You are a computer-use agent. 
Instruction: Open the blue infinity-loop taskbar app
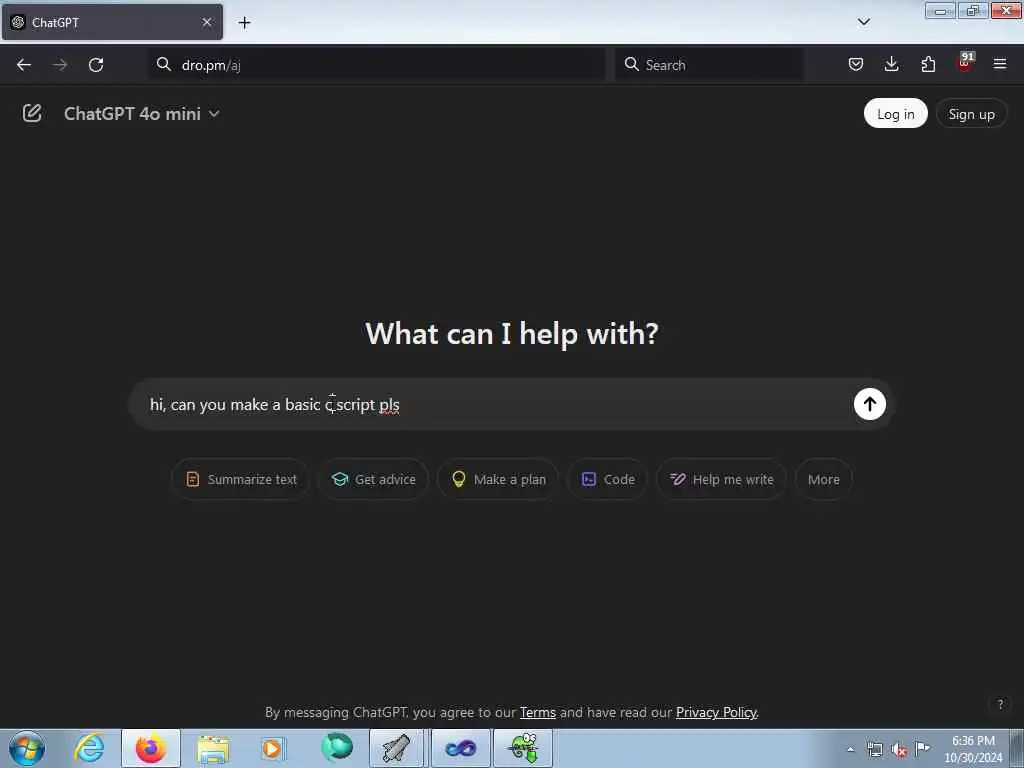[460, 748]
